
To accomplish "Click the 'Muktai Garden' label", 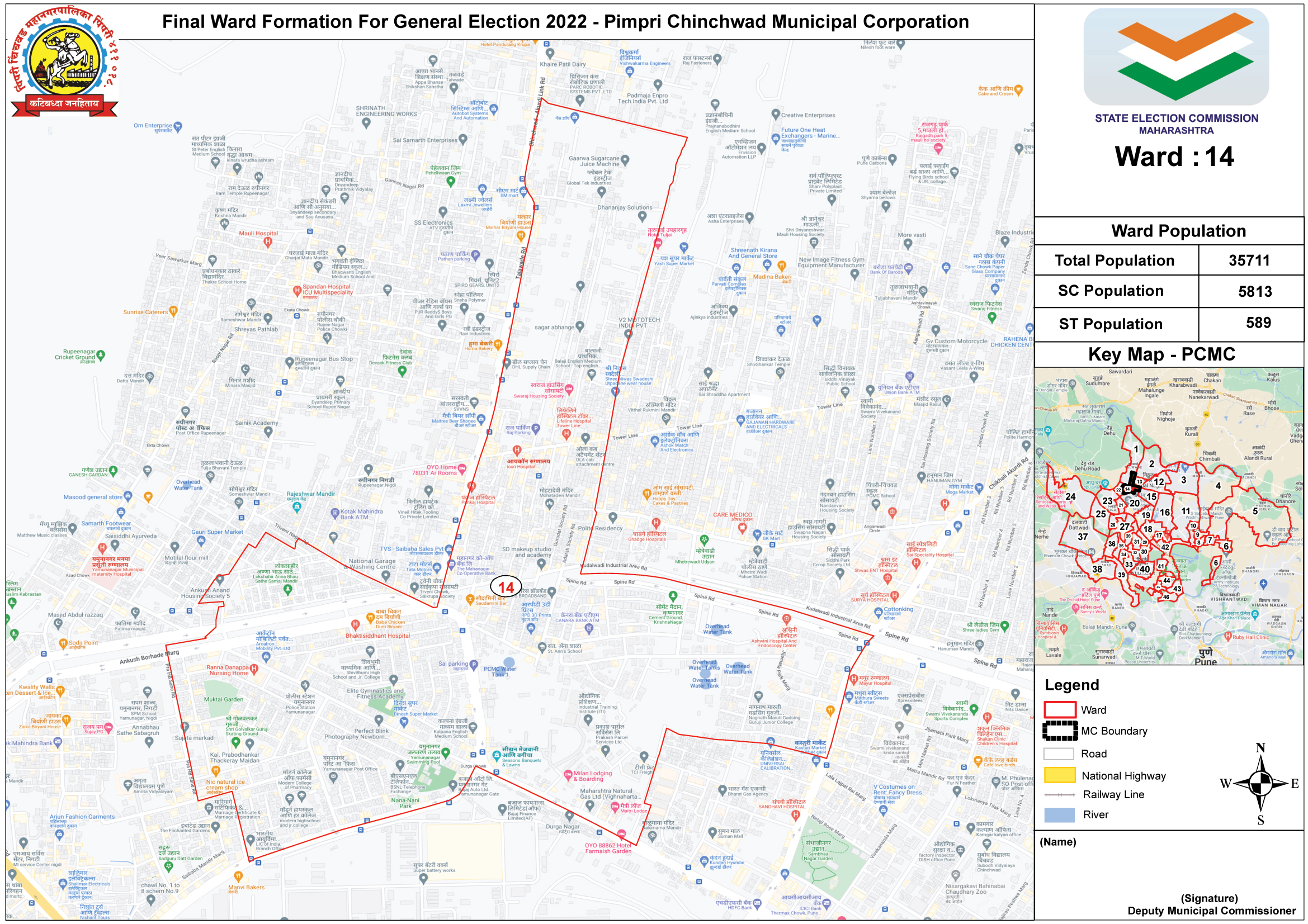I will tap(223, 700).
